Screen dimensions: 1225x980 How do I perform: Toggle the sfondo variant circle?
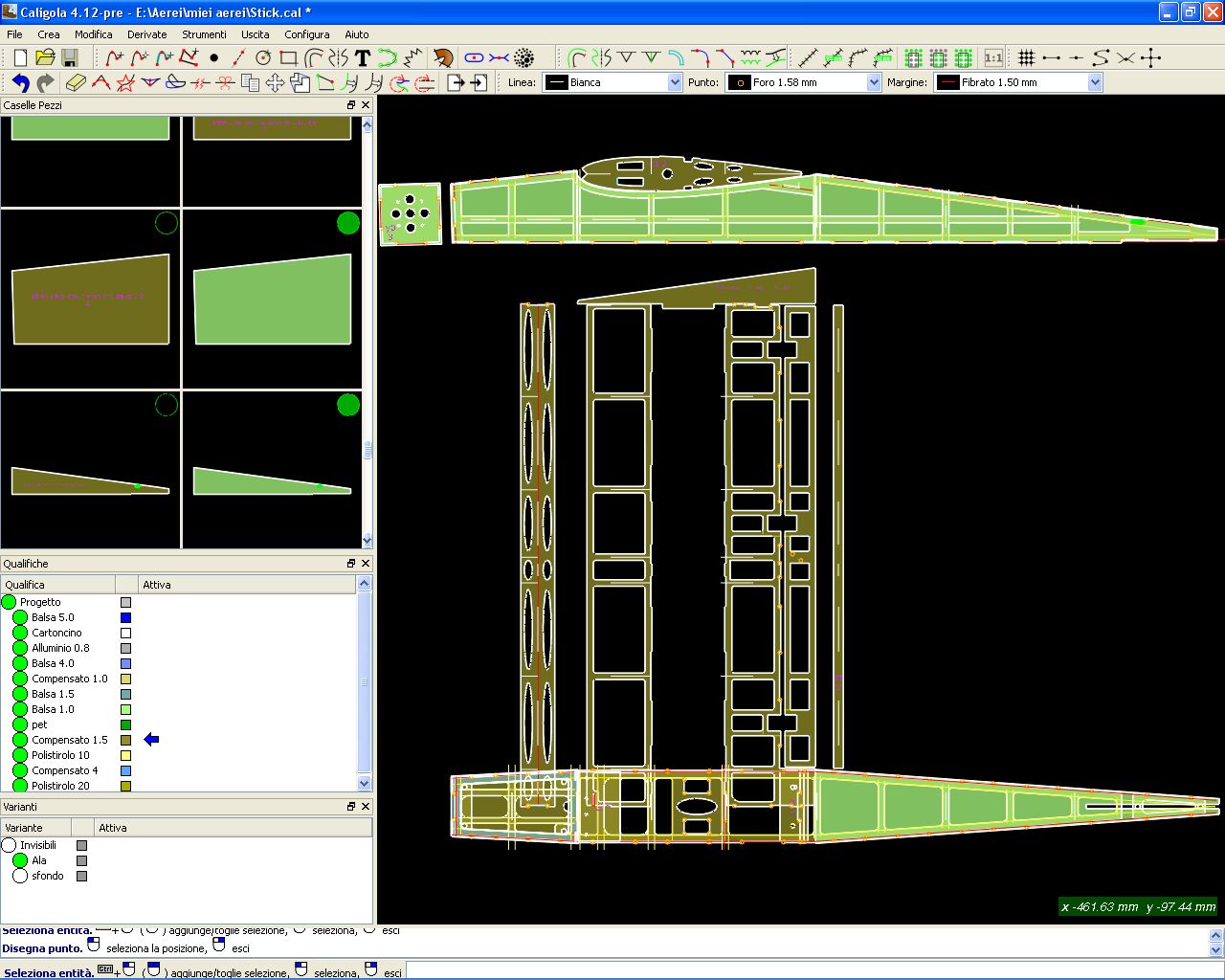20,876
